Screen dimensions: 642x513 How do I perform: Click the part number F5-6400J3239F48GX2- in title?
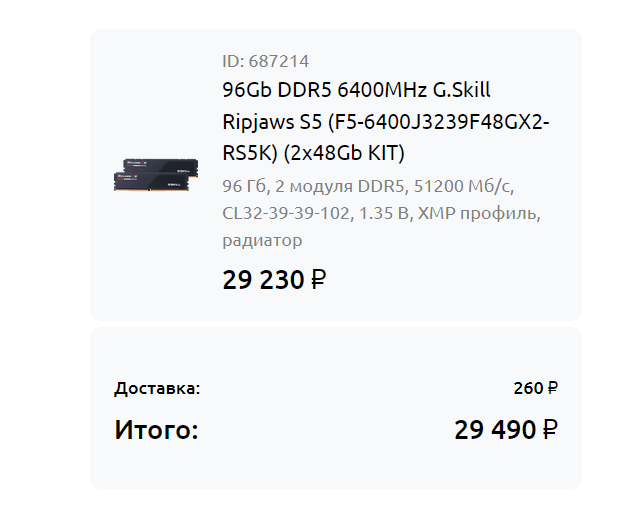pyautogui.click(x=438, y=122)
